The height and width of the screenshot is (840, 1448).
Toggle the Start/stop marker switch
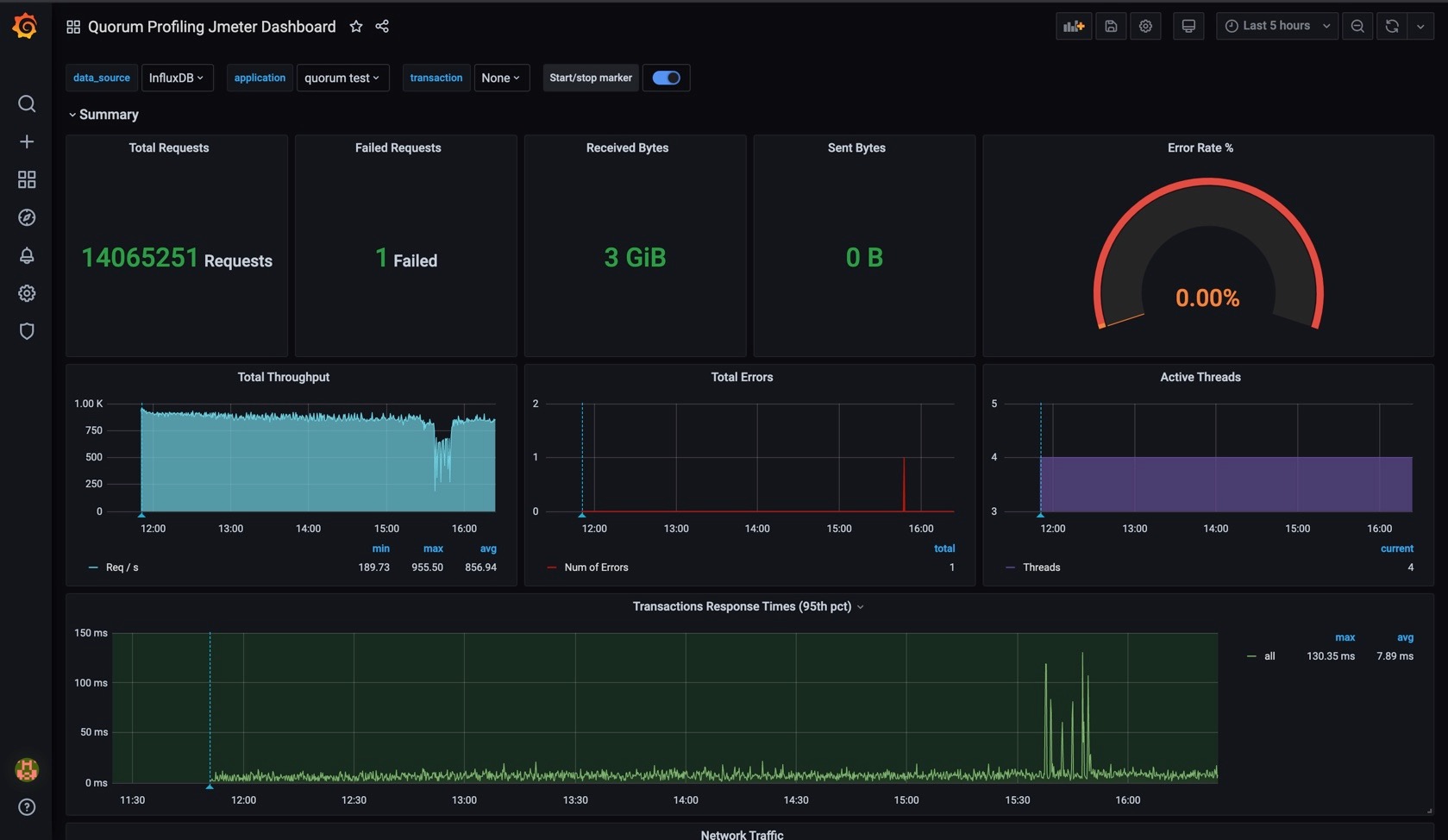(x=666, y=78)
